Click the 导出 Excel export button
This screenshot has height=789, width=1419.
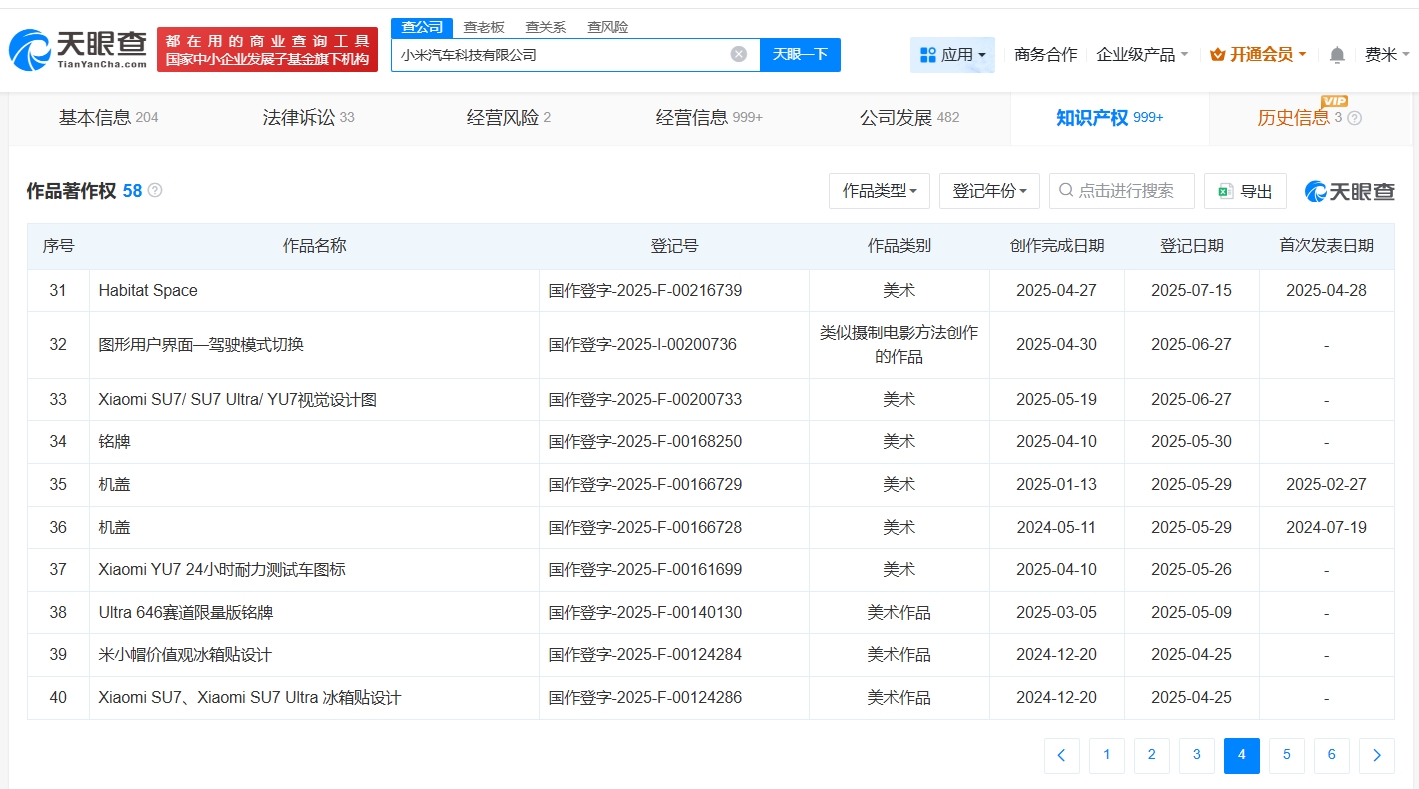click(1245, 191)
